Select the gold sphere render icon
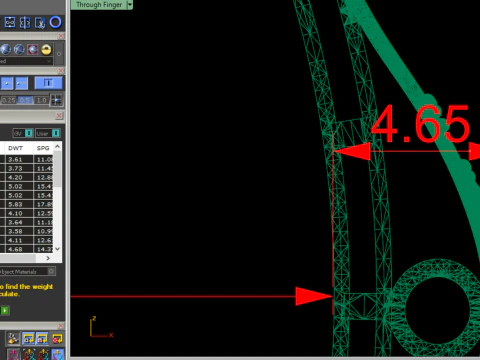The image size is (480, 360). [46, 49]
